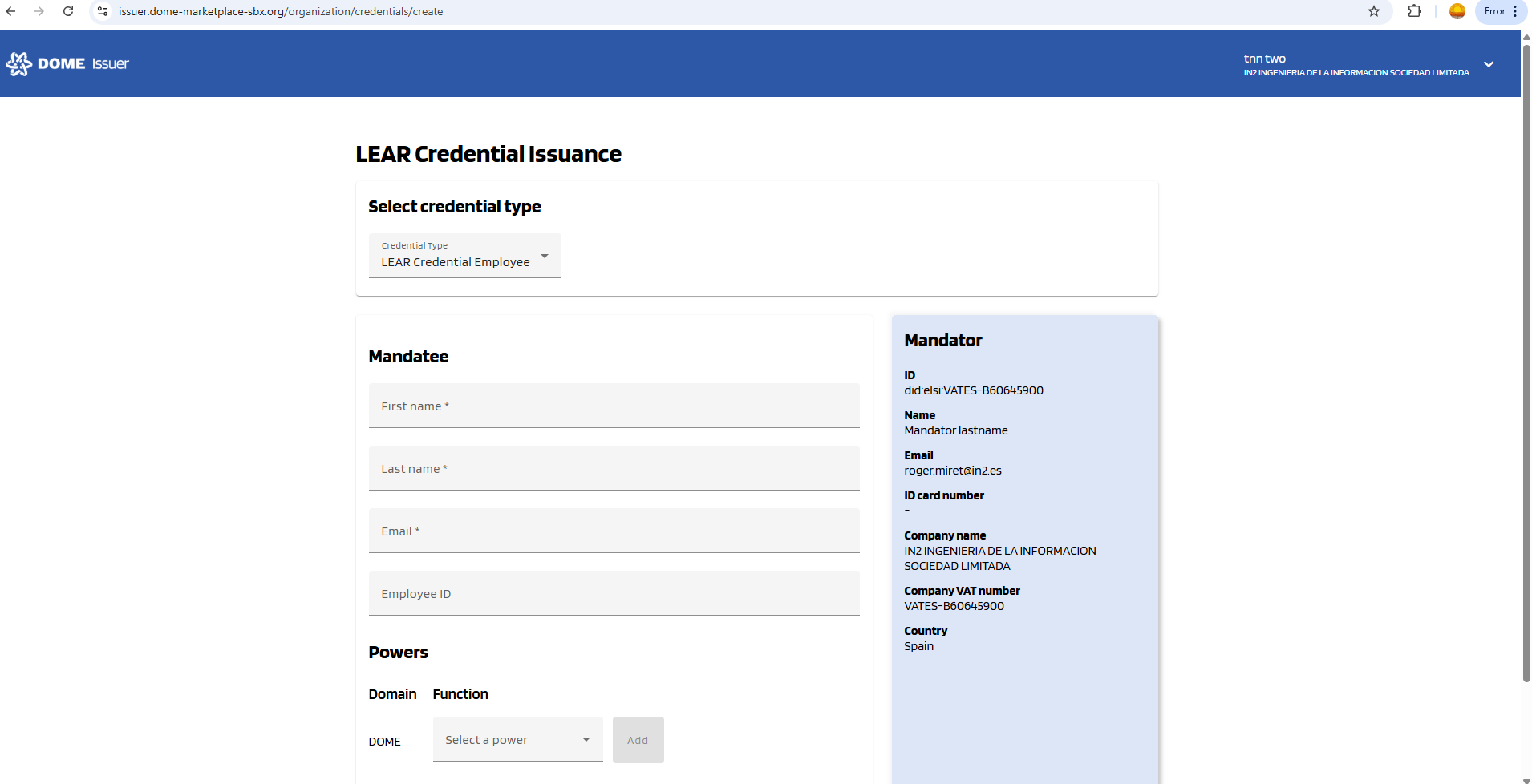Open the Select a power dropdown

517,739
